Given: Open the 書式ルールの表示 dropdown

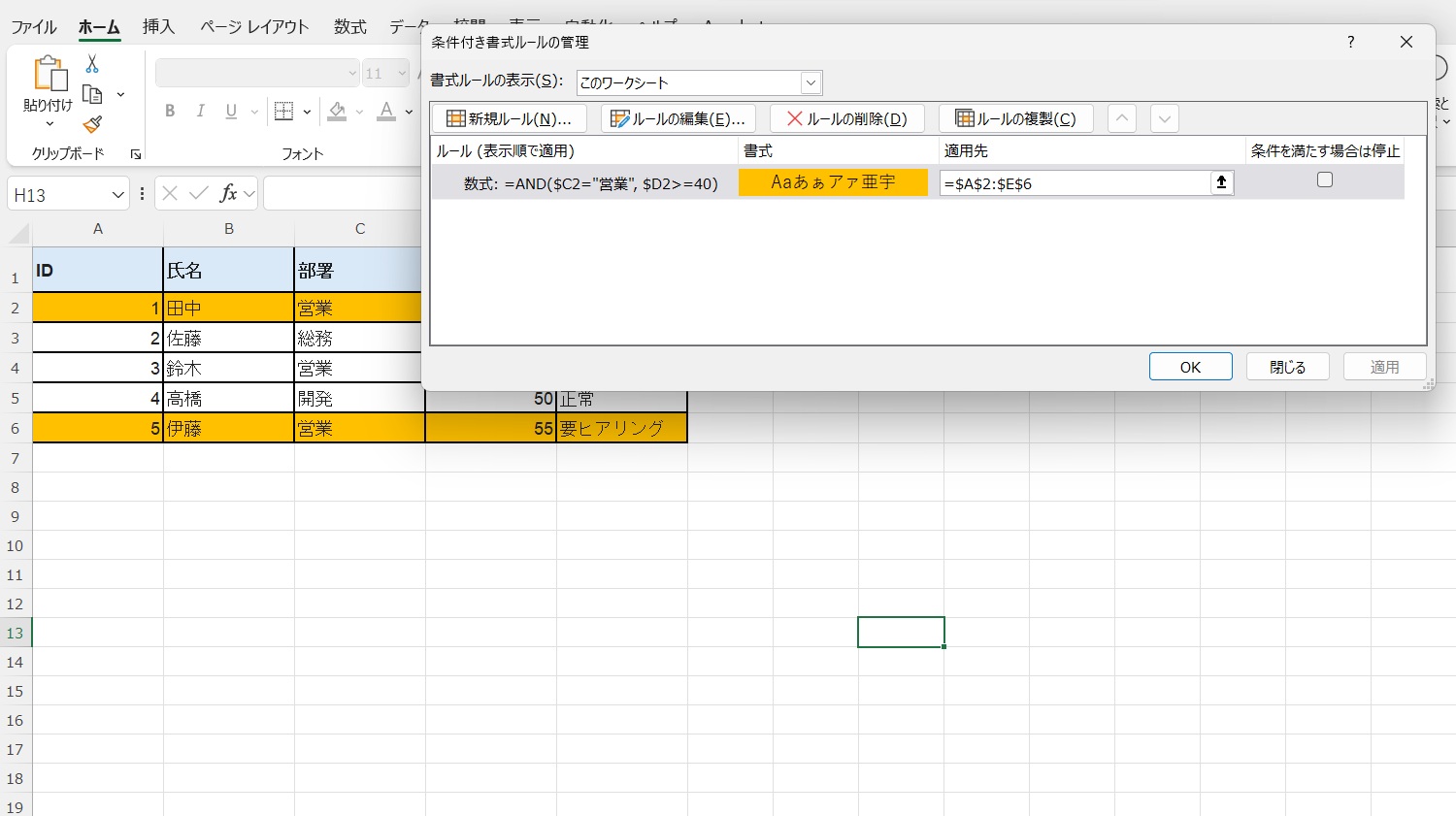Looking at the screenshot, I should 811,82.
